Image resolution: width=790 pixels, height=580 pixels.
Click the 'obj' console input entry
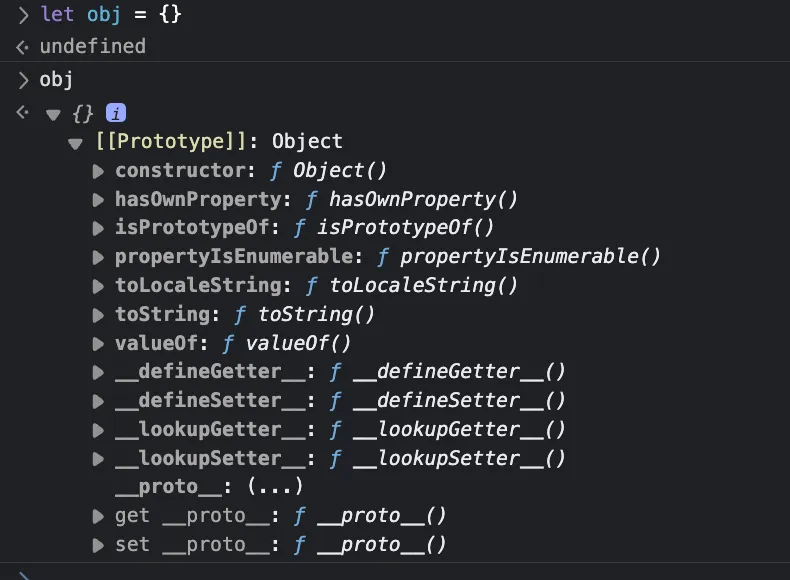(x=56, y=80)
